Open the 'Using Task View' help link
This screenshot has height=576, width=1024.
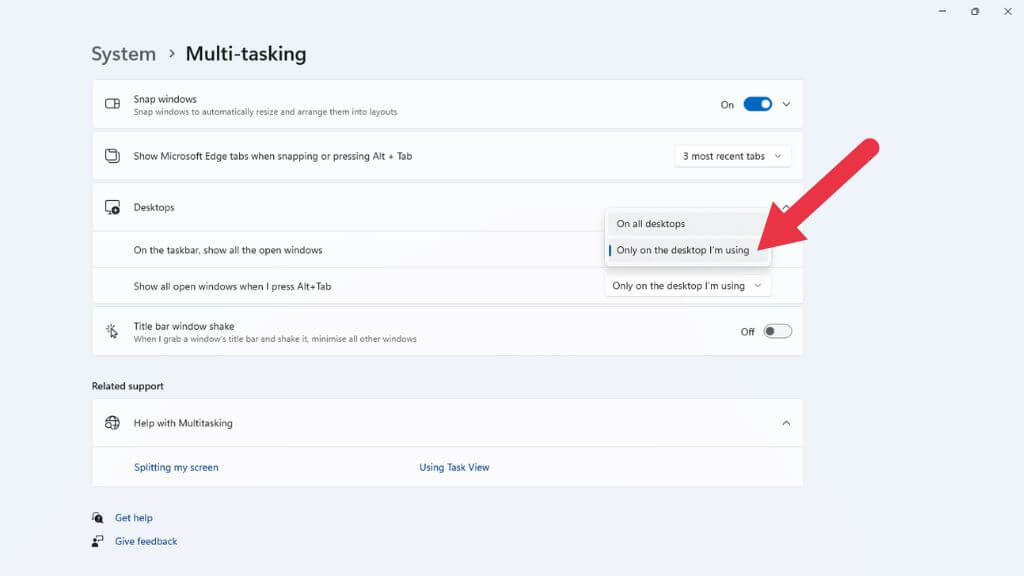(454, 467)
